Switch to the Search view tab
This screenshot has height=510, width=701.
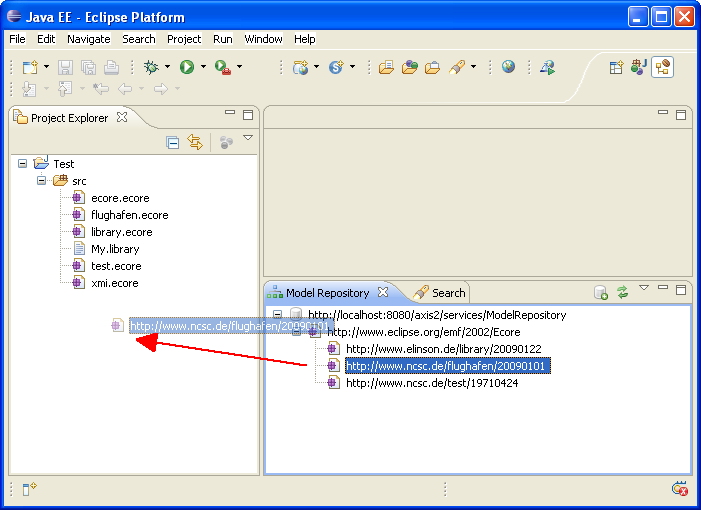[x=439, y=293]
